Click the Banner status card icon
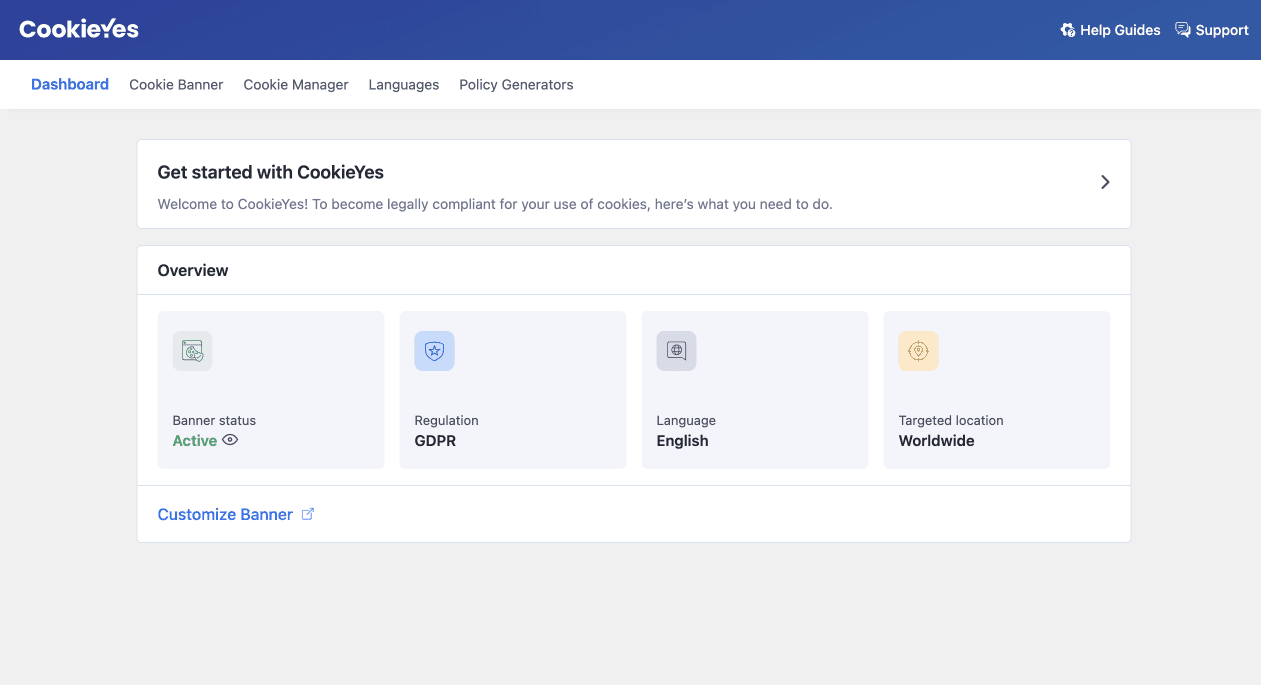1261x685 pixels. pos(192,351)
